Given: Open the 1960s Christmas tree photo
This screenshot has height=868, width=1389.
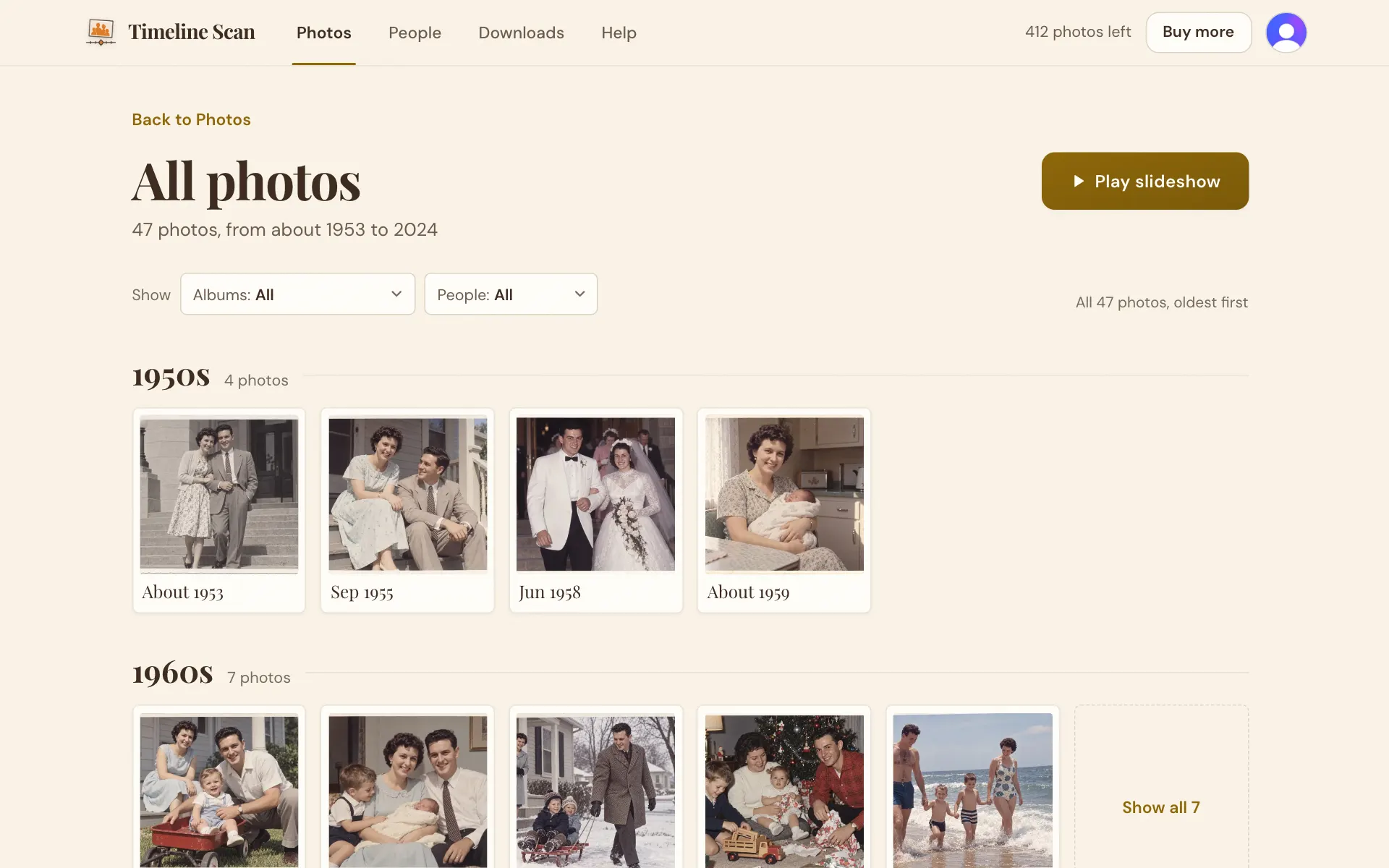Looking at the screenshot, I should tap(784, 788).
